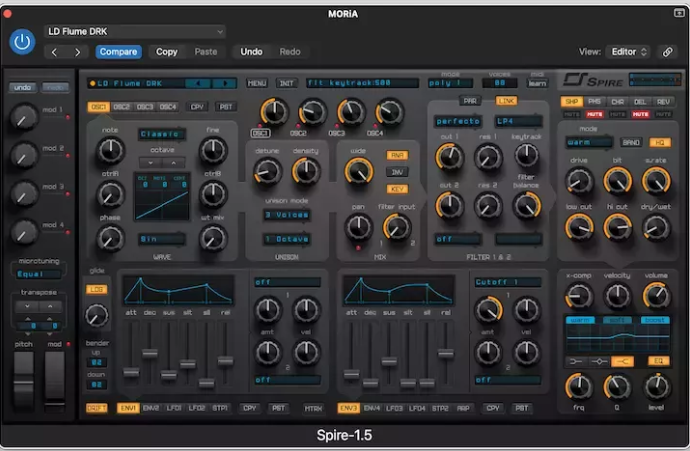This screenshot has height=451, width=690.
Task: Click the x-comp knob
Action: coord(579,296)
